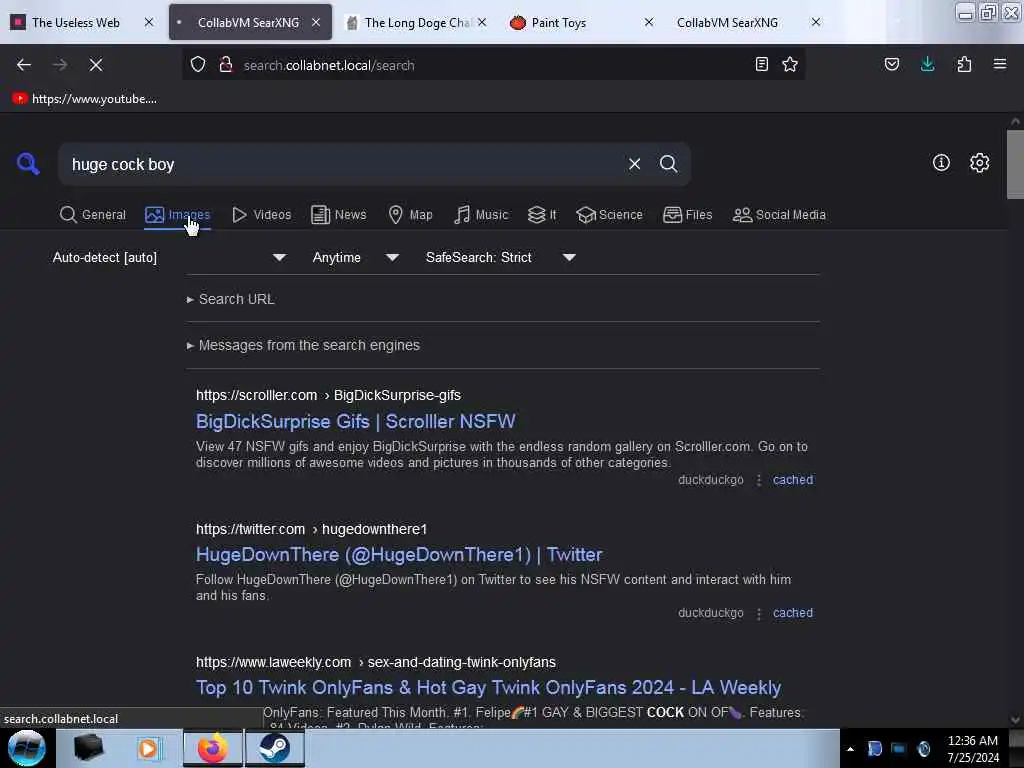Open the downloads panel
The width and height of the screenshot is (1024, 768).
[927, 64]
